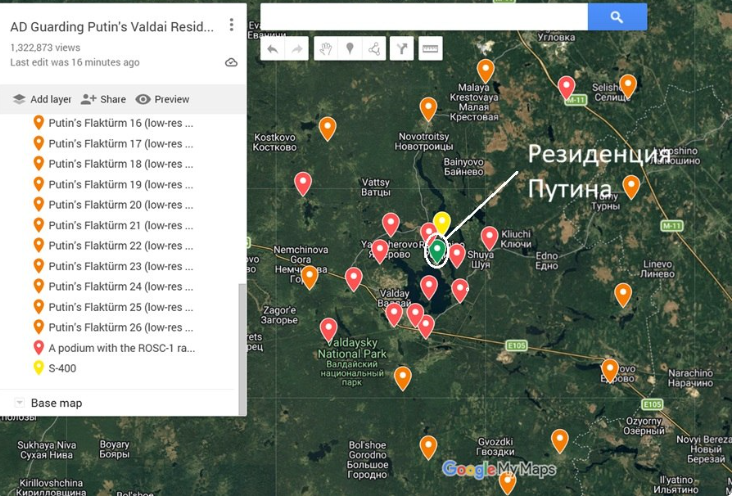Select the hand pan tool

click(x=326, y=49)
